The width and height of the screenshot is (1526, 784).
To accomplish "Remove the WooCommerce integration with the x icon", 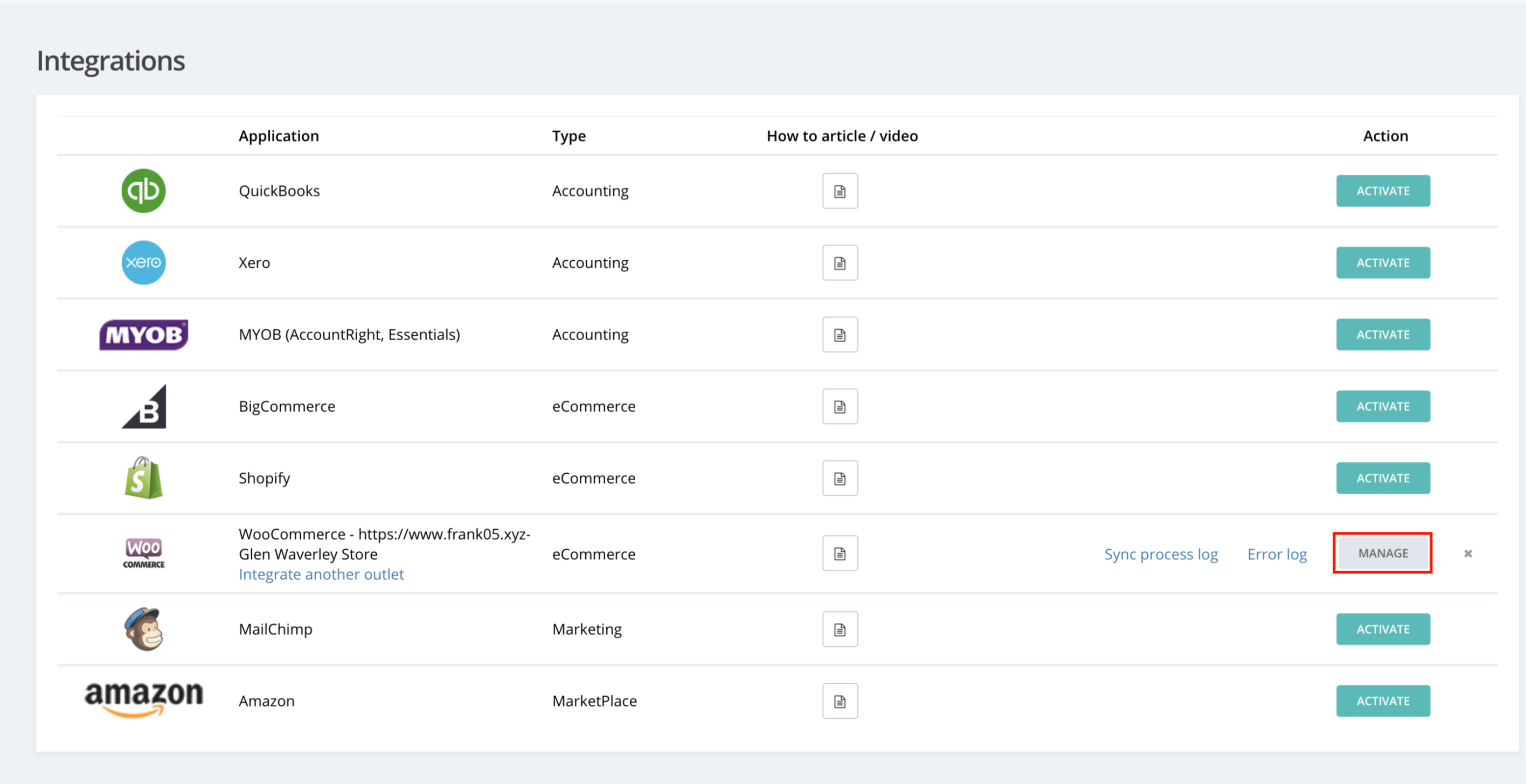I will click(x=1468, y=553).
